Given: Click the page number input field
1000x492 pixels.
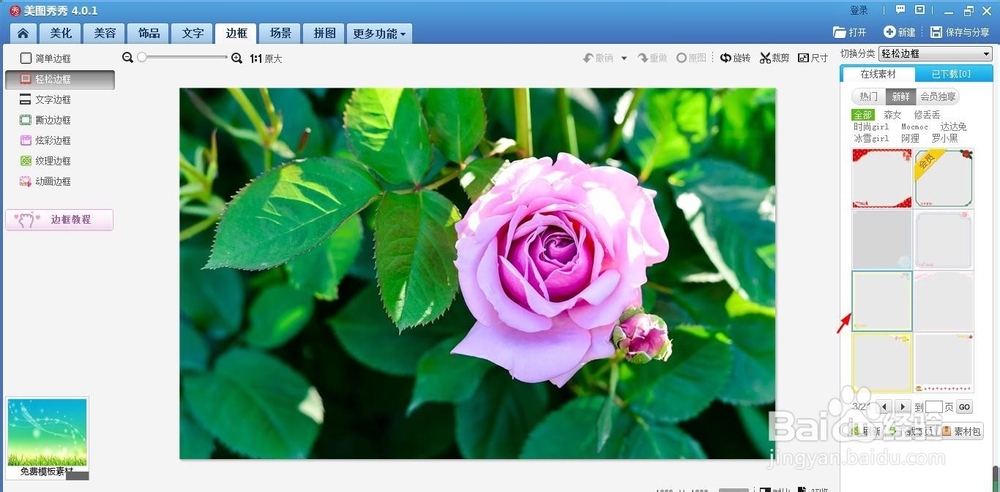Looking at the screenshot, I should [934, 407].
